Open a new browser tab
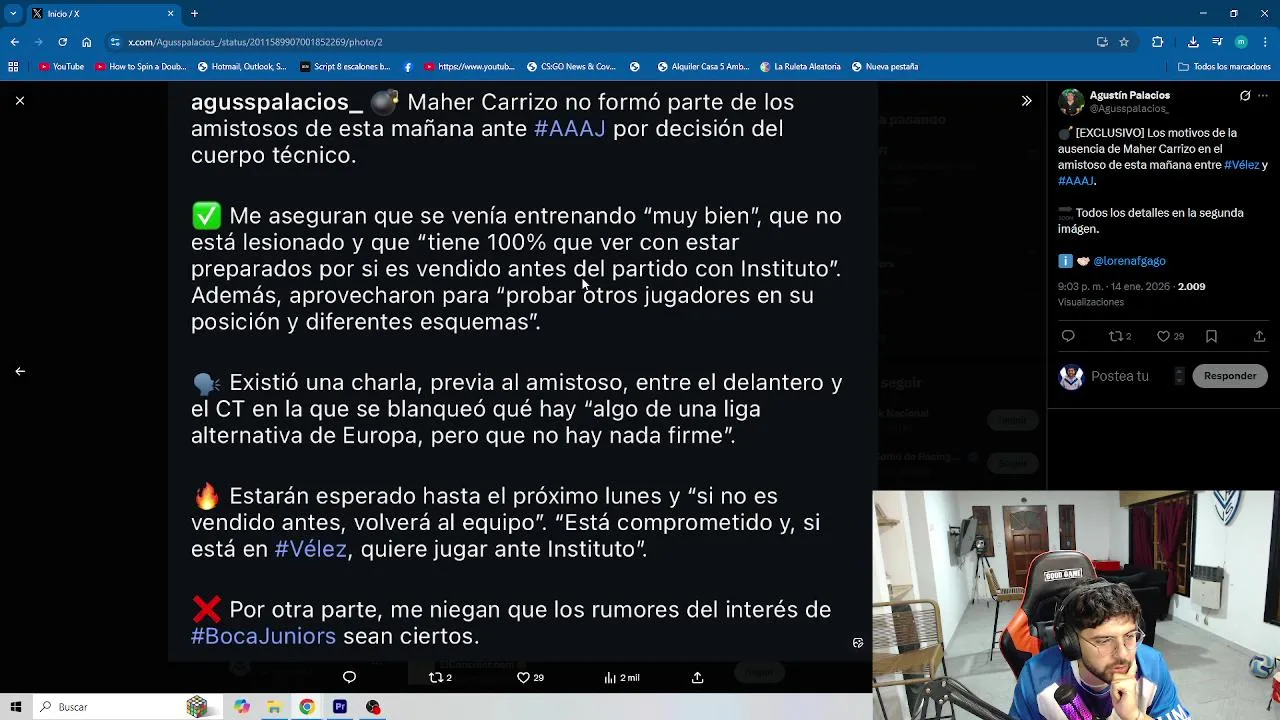The height and width of the screenshot is (720, 1280). point(194,14)
